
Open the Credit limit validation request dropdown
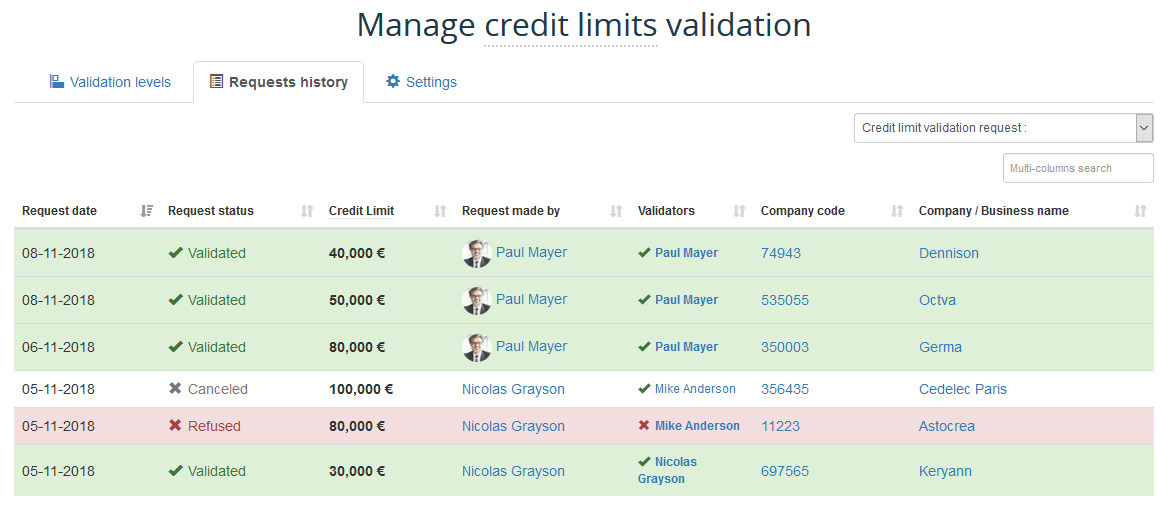pyautogui.click(x=1003, y=128)
